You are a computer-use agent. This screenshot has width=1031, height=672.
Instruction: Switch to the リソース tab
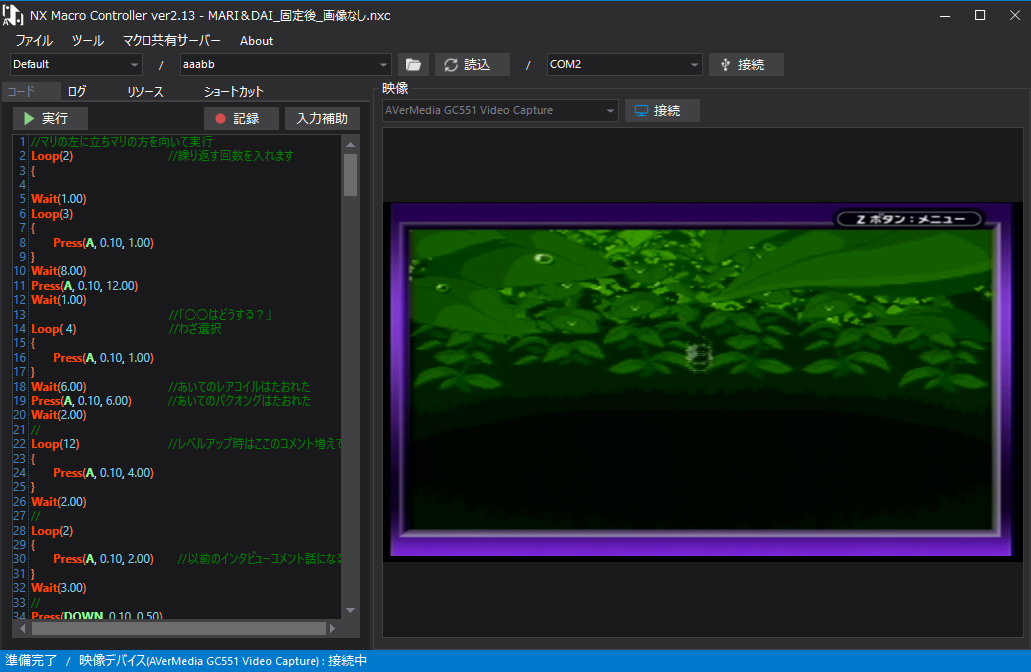[145, 91]
